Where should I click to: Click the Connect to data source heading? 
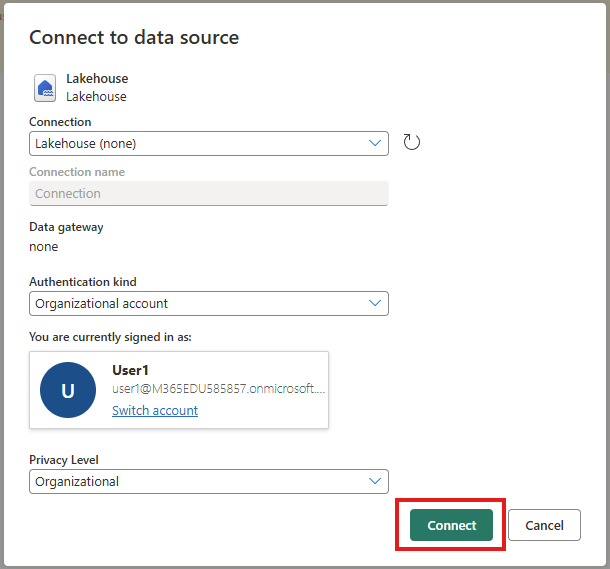pyautogui.click(x=134, y=38)
